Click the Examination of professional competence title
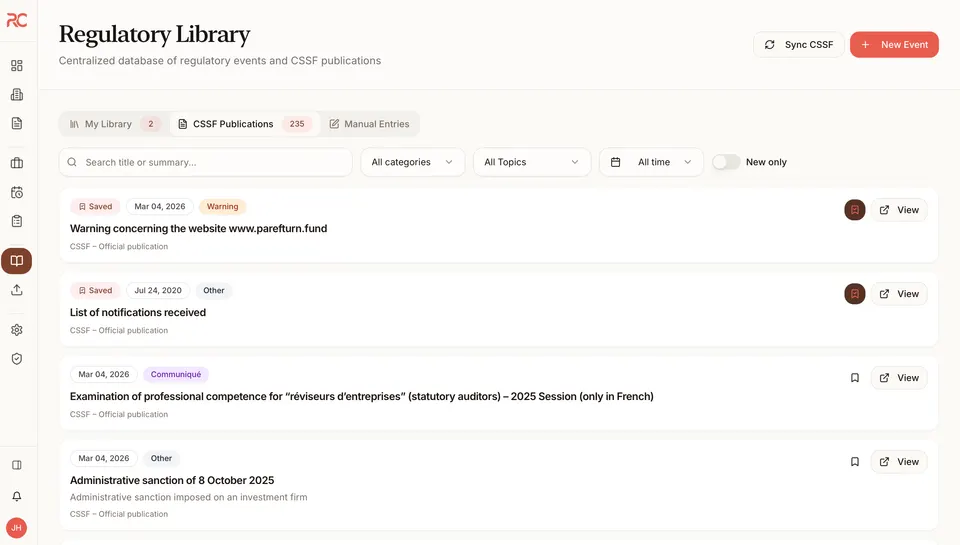Screen dimensions: 960x545 click(x=362, y=396)
